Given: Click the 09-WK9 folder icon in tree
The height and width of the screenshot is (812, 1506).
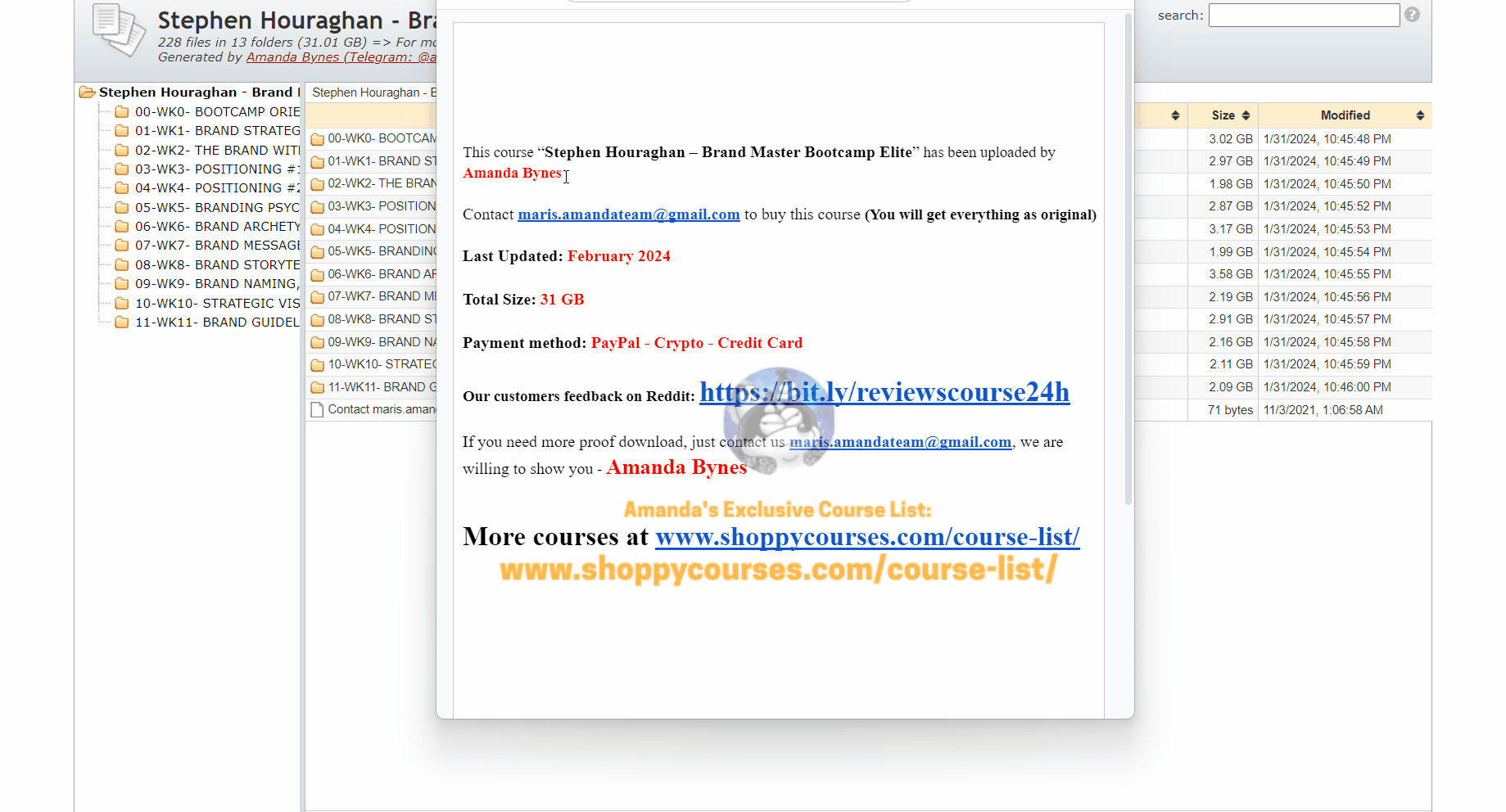Looking at the screenshot, I should pyautogui.click(x=122, y=284).
